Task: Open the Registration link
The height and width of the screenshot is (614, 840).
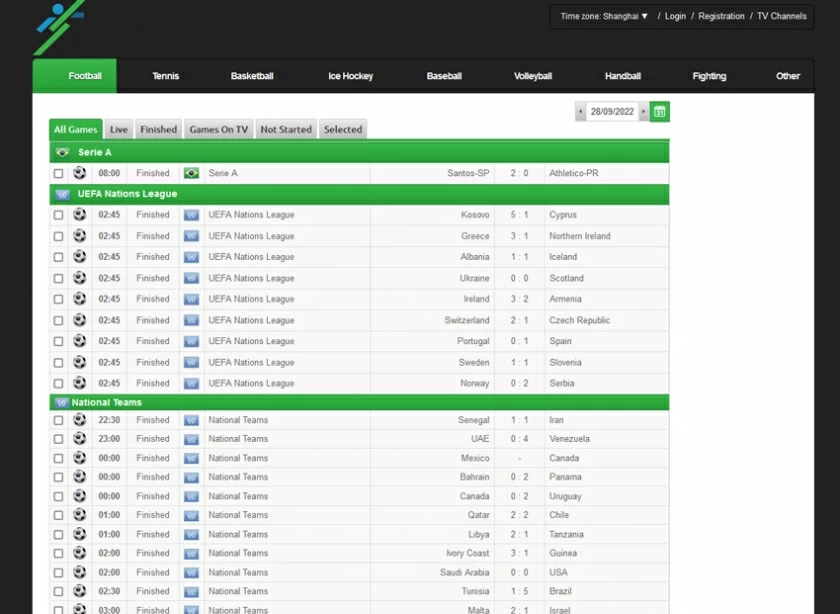Action: tap(718, 16)
